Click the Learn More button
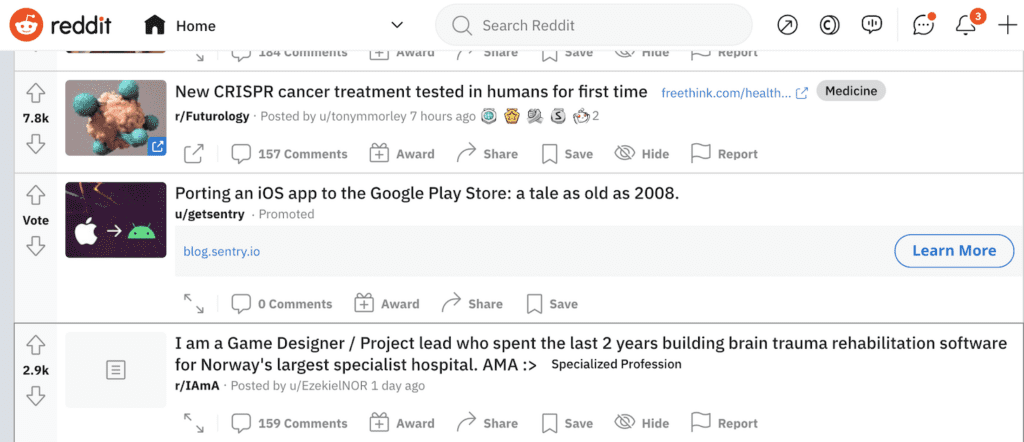 [x=954, y=251]
